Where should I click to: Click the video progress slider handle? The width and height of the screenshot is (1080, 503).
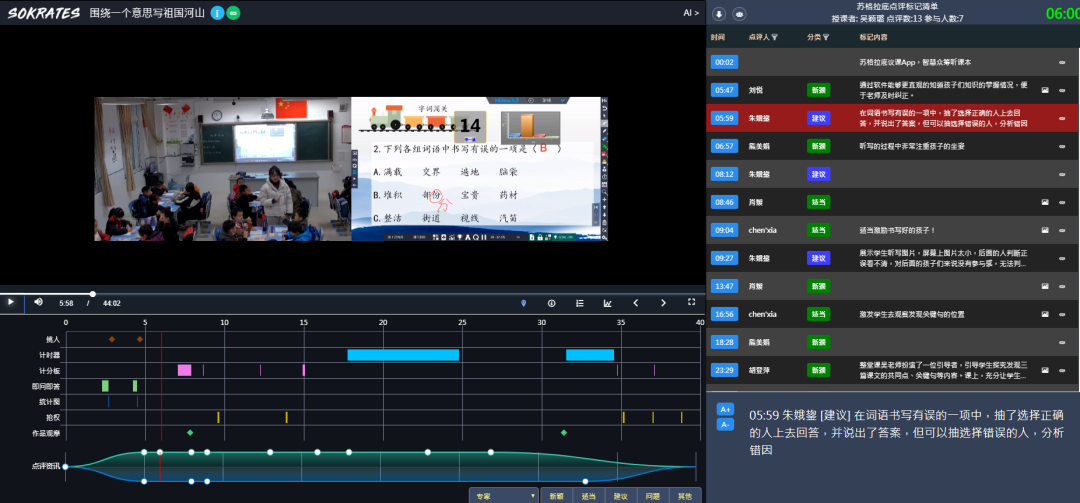pos(92,293)
